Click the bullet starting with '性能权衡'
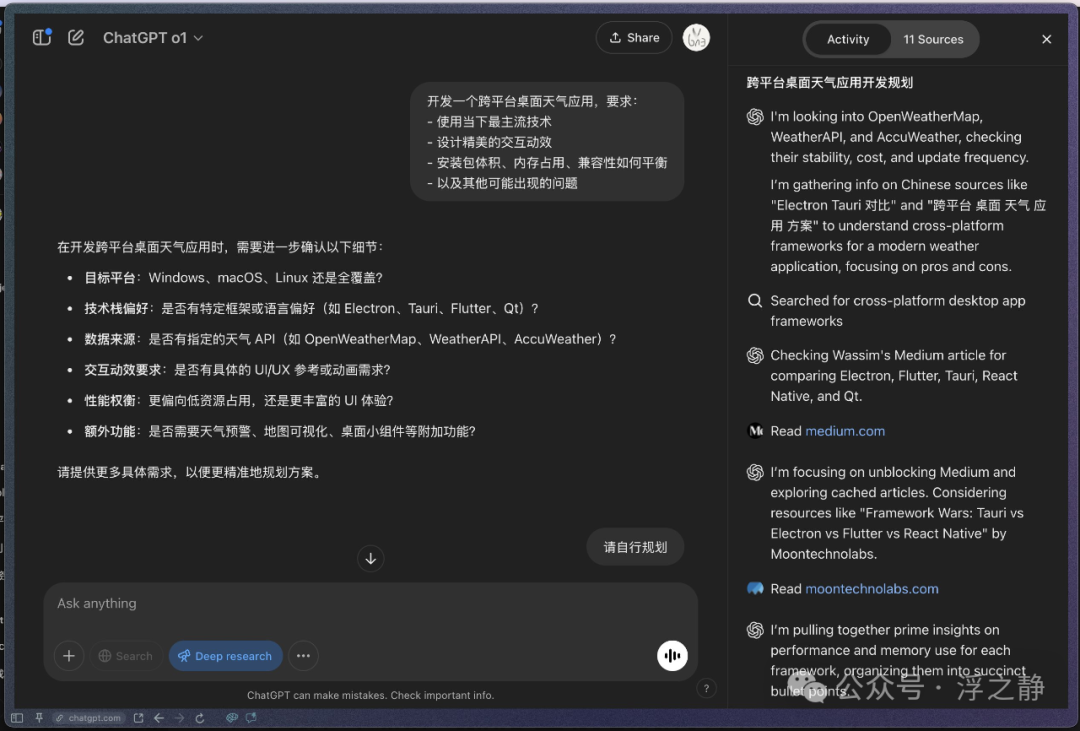 click(238, 400)
